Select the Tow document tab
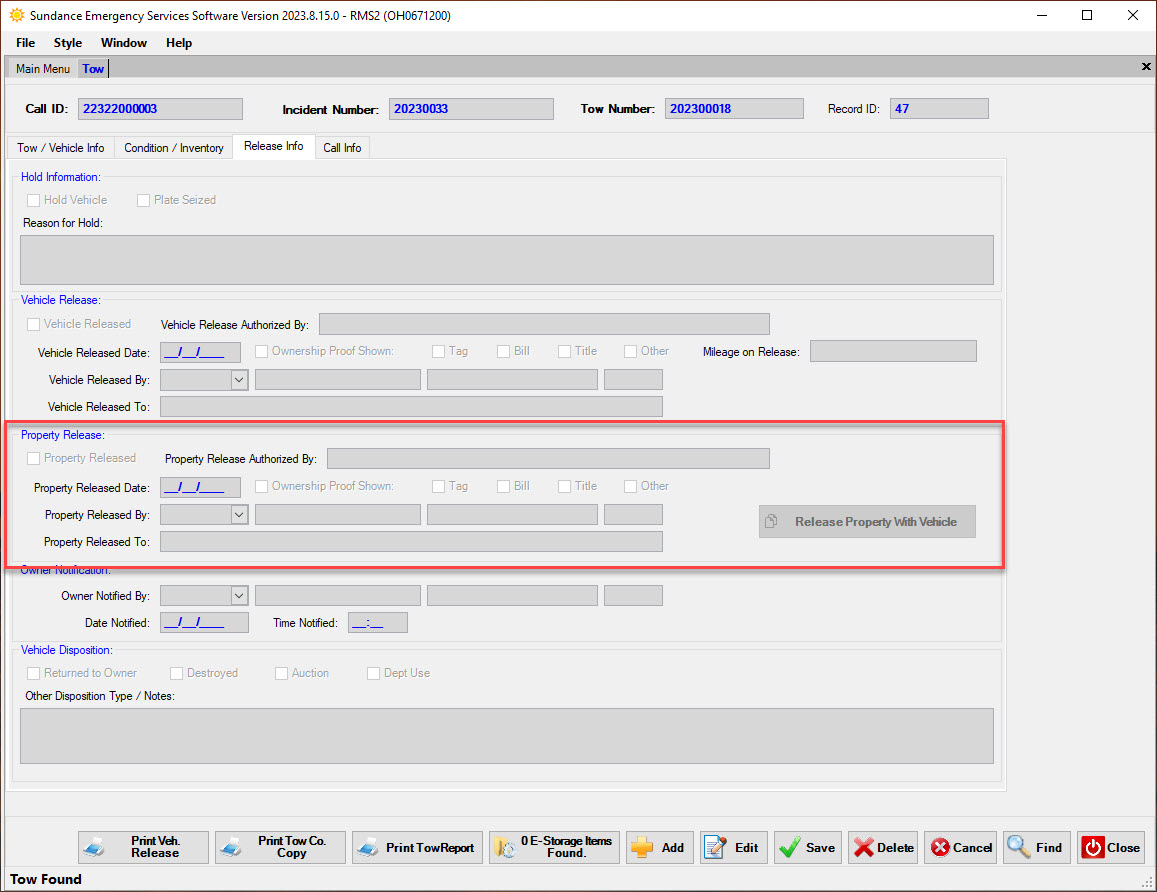The image size is (1157, 892). tap(93, 69)
